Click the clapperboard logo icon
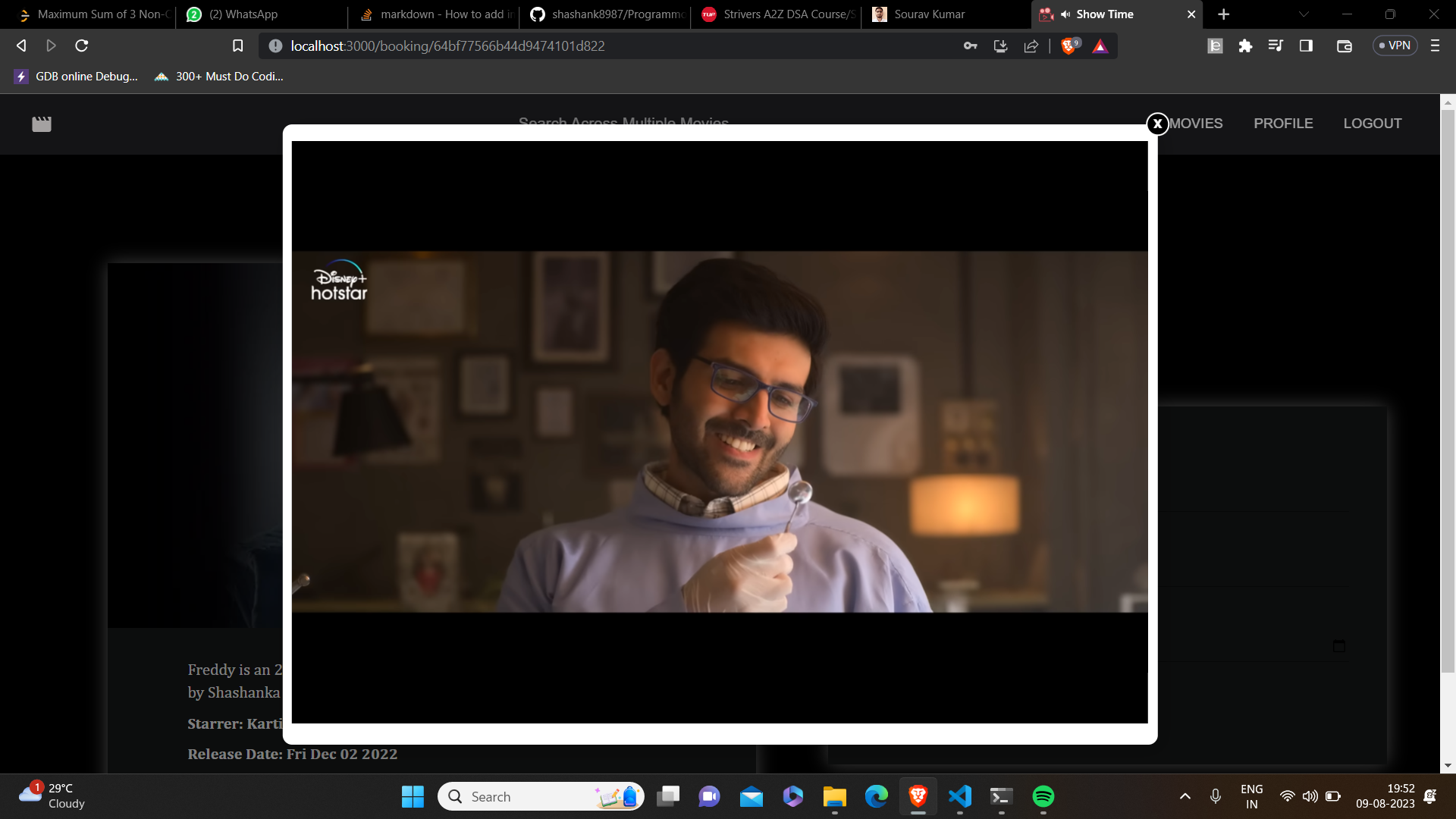 pos(42,124)
